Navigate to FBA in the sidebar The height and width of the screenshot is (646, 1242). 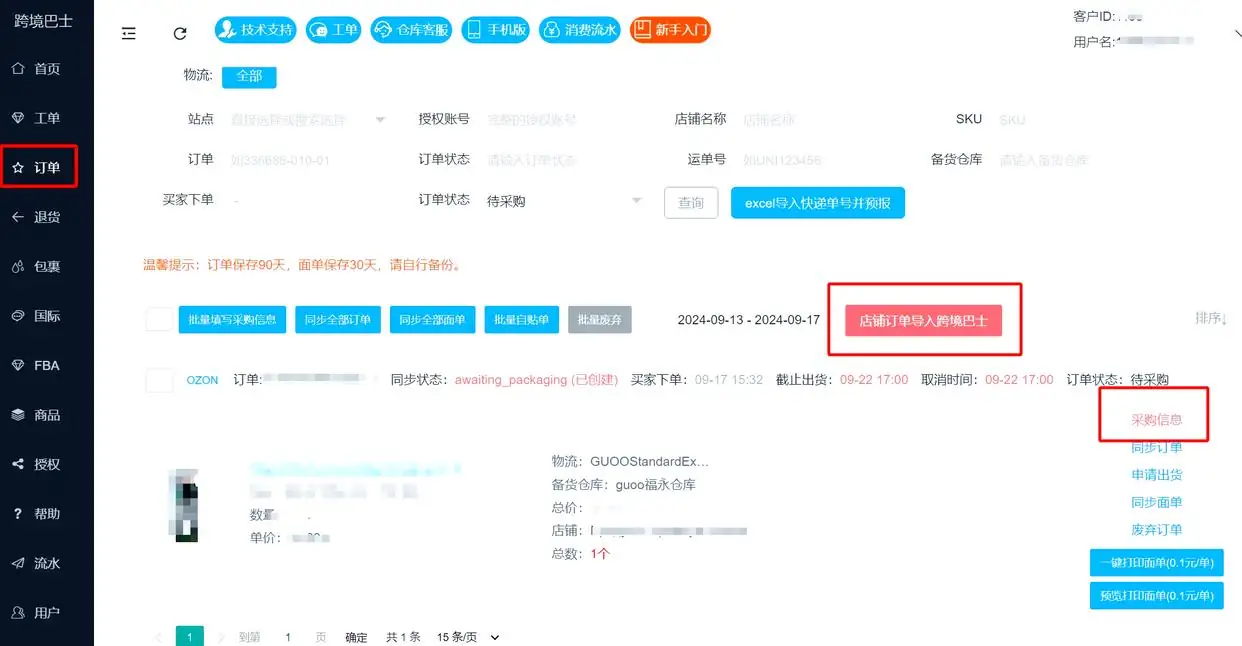pos(40,364)
